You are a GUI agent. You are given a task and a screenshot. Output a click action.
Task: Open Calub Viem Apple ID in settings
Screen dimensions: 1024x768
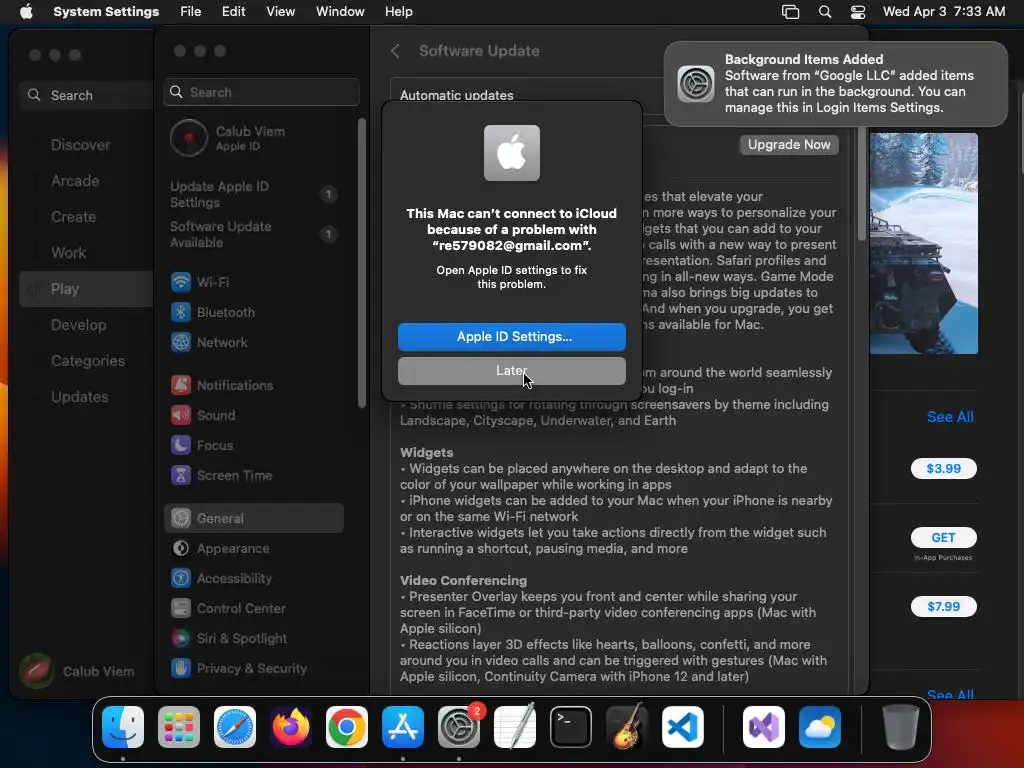(254, 138)
